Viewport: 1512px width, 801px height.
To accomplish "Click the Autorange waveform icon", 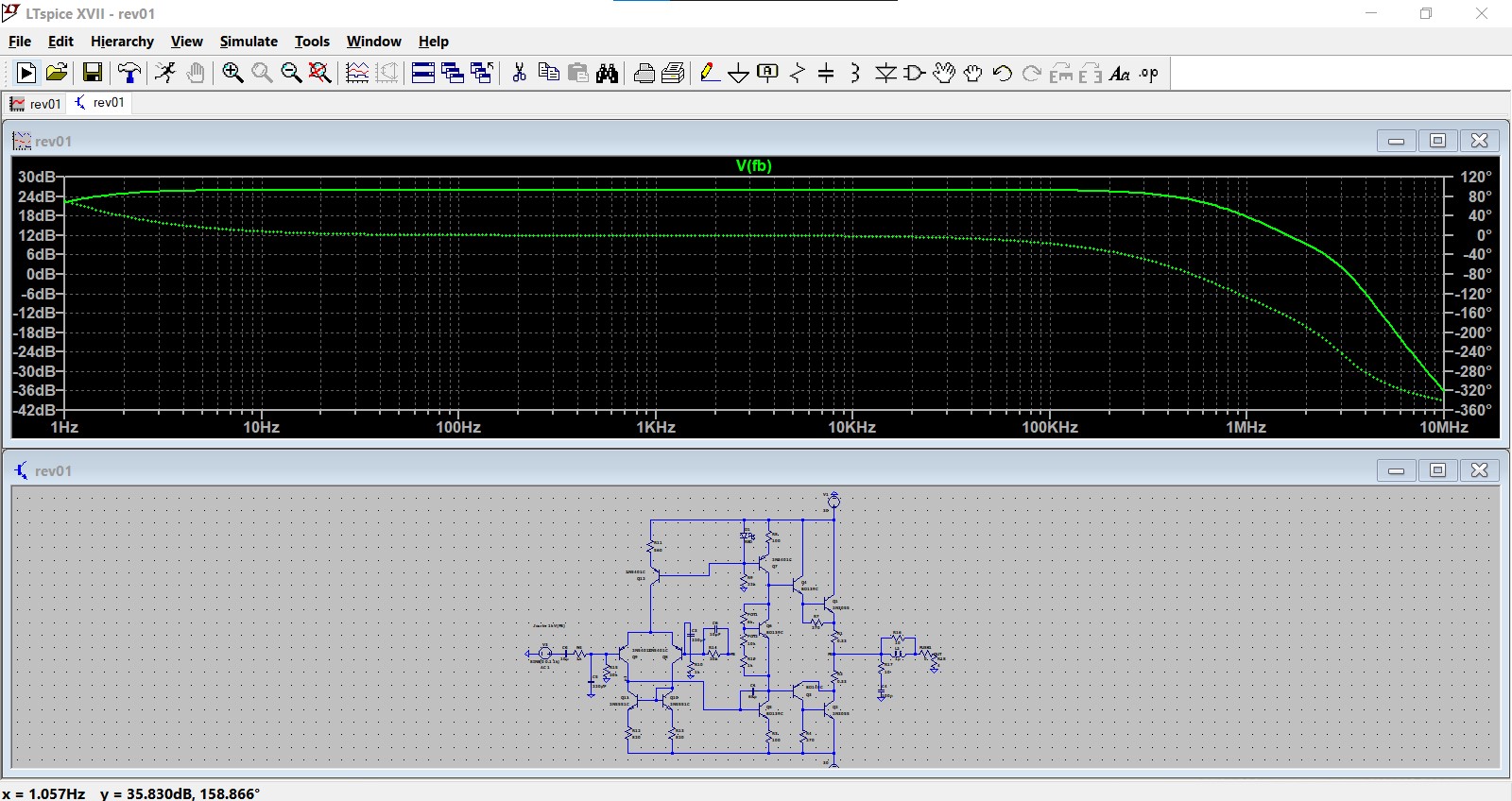I will pos(357,73).
